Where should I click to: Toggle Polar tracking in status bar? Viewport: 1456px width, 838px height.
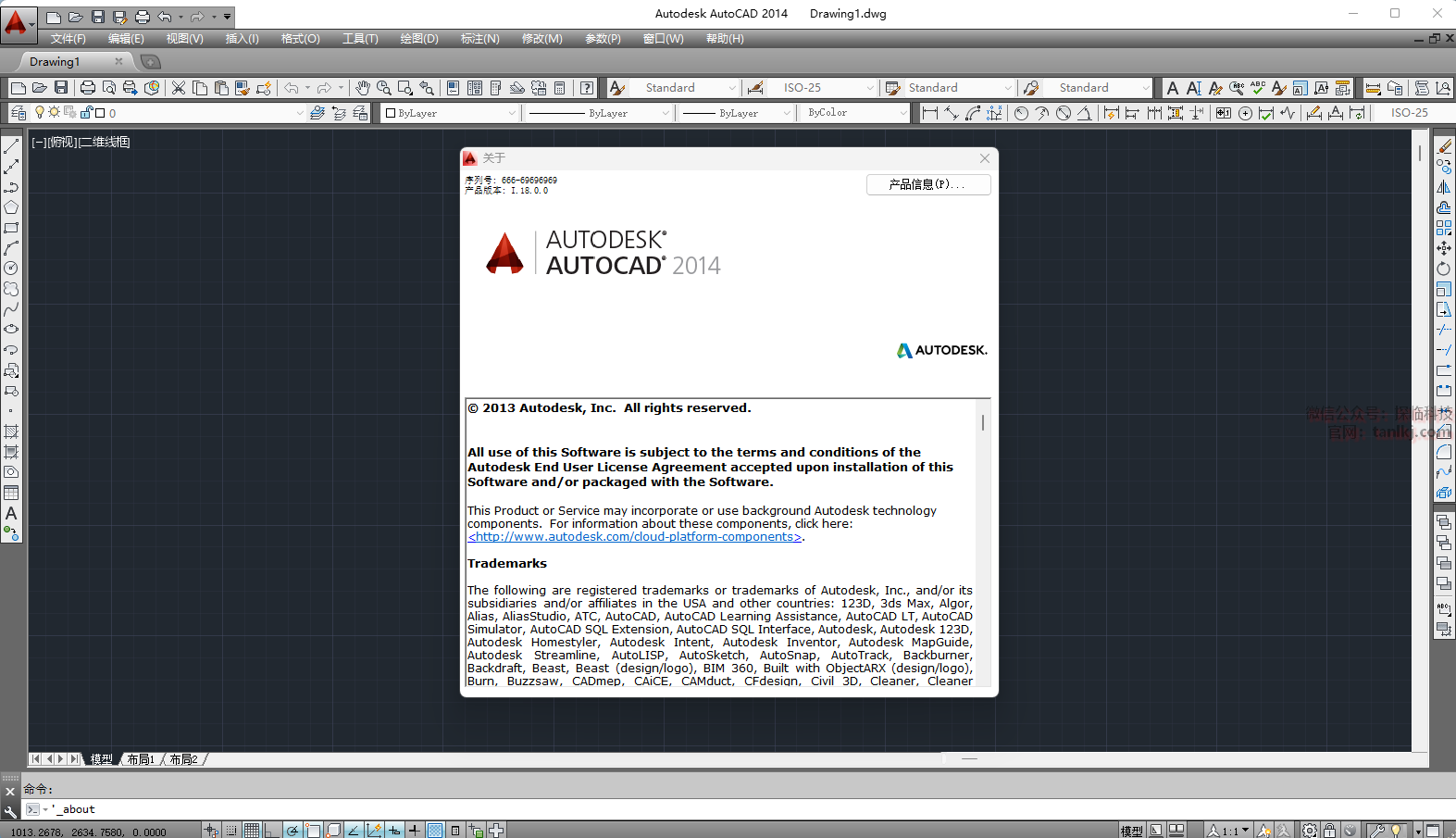(292, 831)
